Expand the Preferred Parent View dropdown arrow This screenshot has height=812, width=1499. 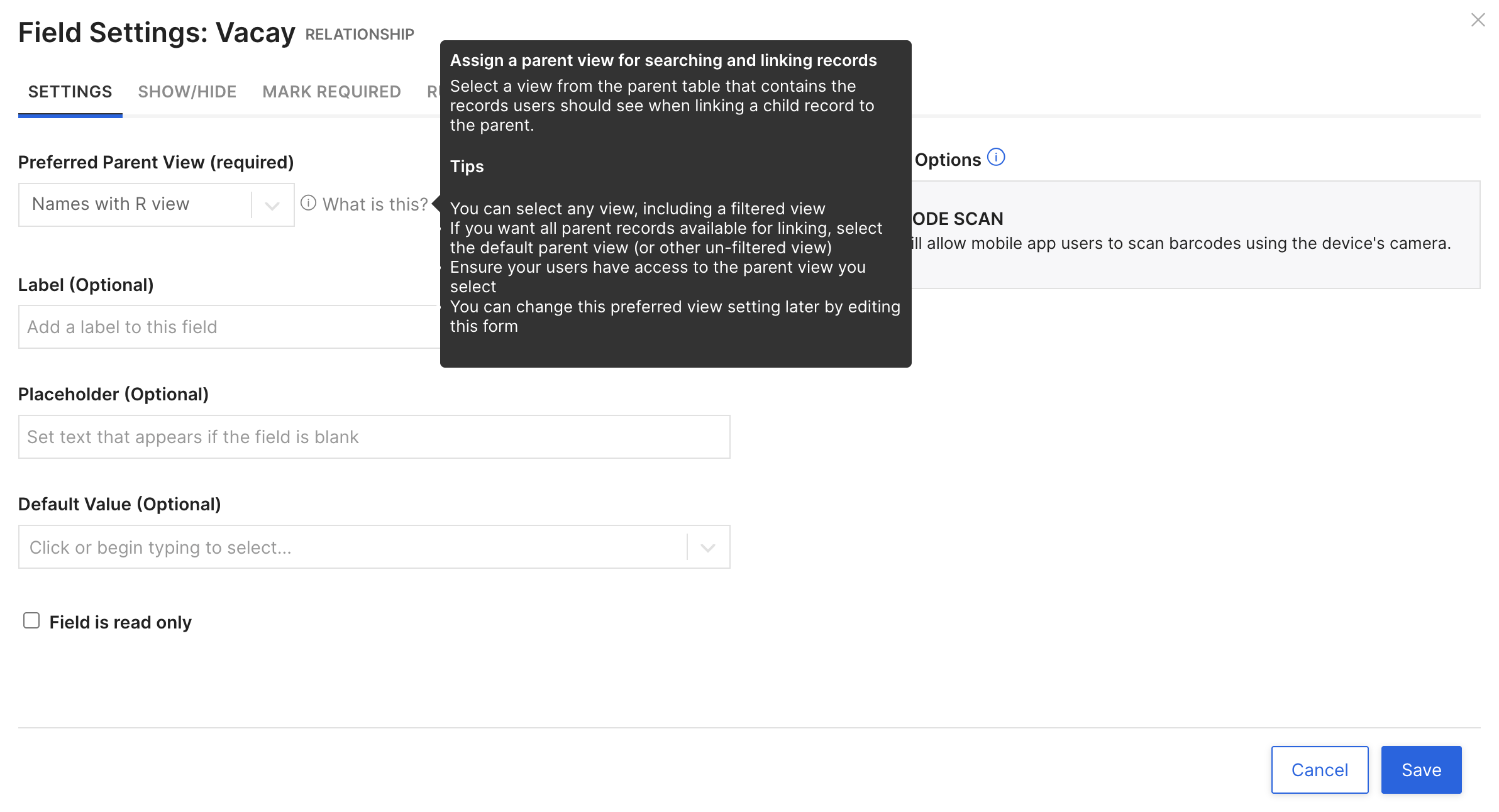(272, 205)
